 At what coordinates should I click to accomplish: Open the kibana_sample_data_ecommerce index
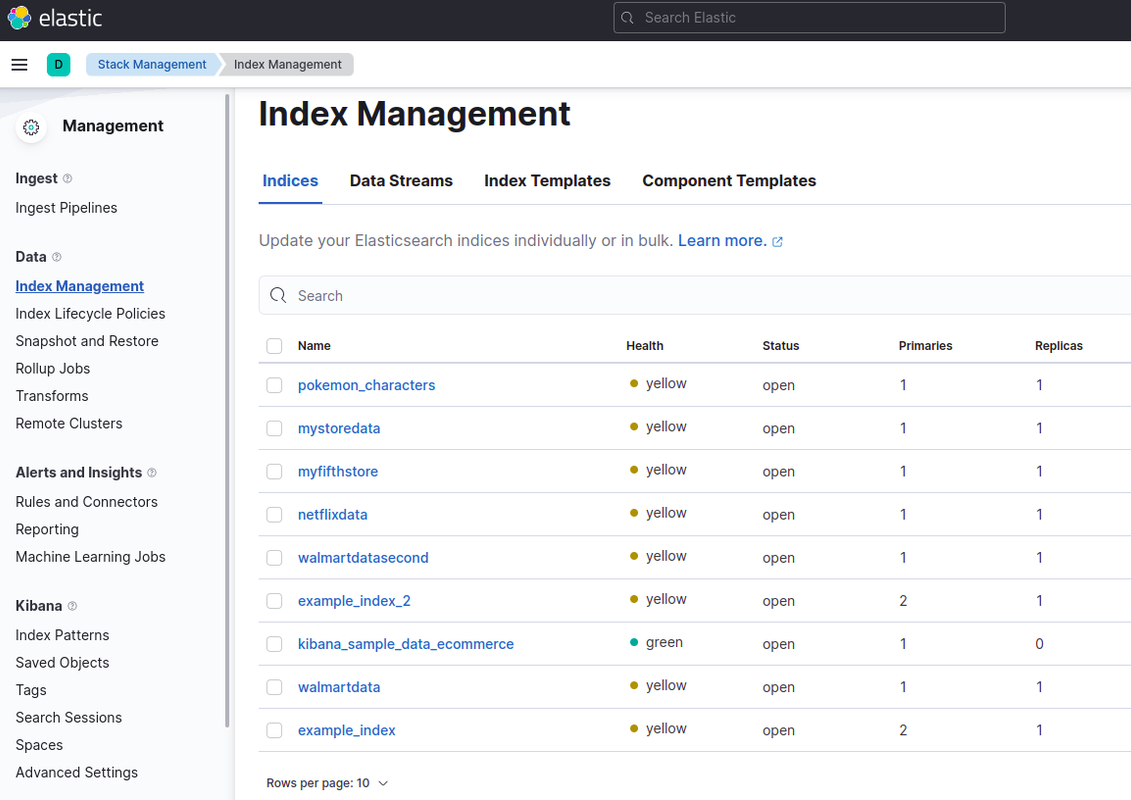pos(405,643)
